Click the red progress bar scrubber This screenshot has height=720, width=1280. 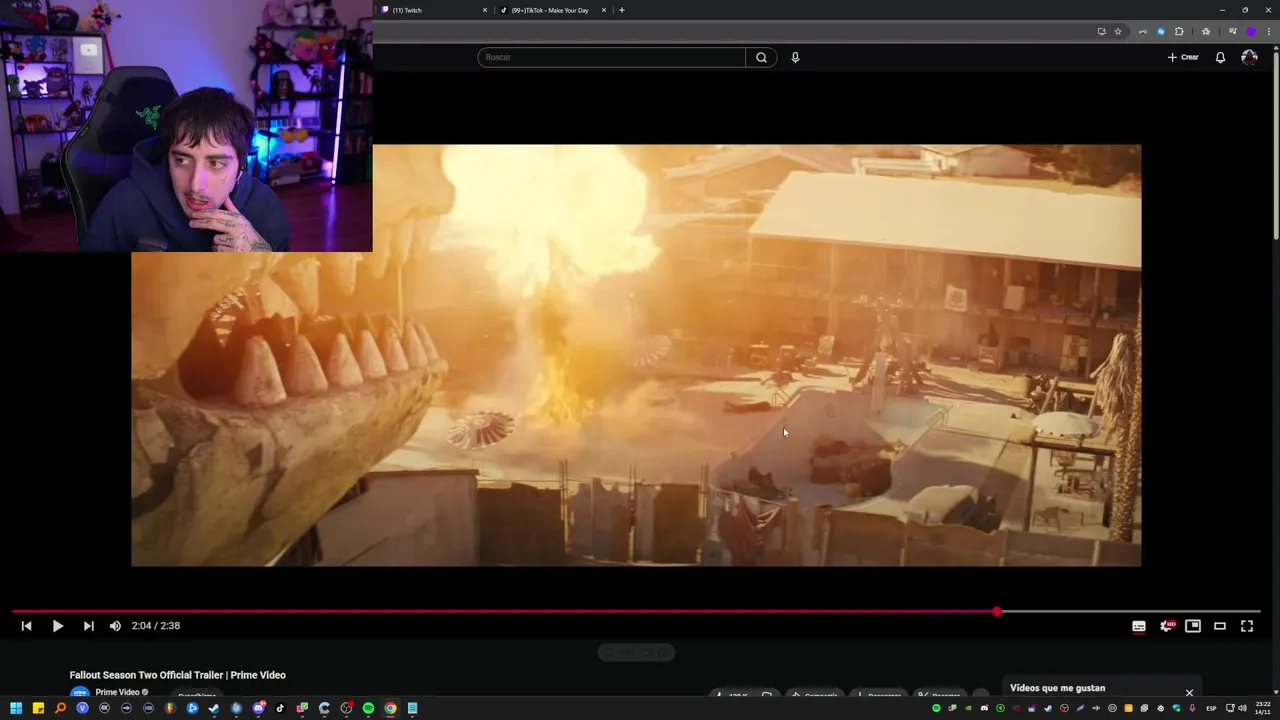[x=997, y=611]
